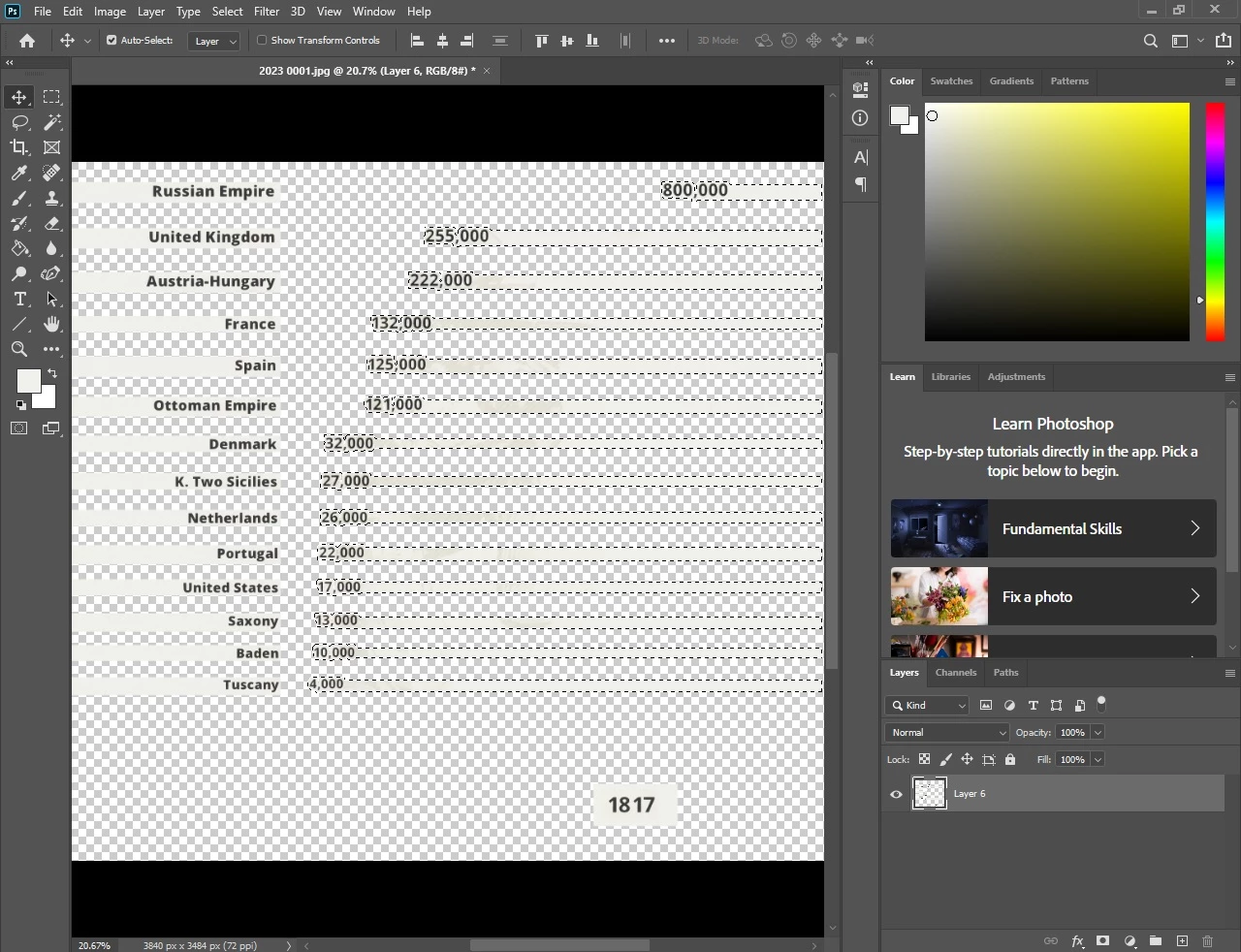Screen dimensions: 1241x952
Task: Pick a color in the color field
Action: point(1057,222)
